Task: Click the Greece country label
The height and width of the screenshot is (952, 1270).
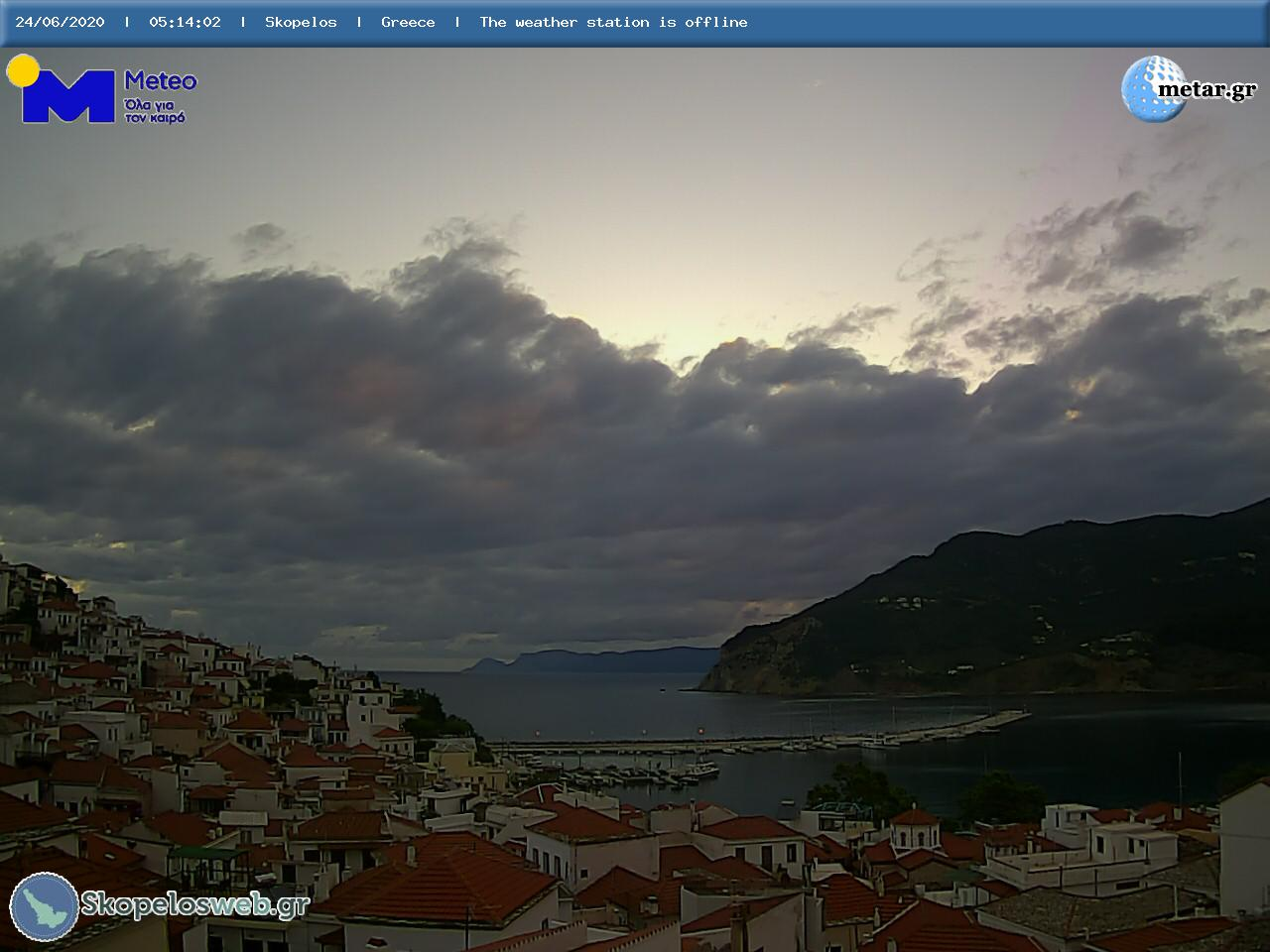Action: [408, 22]
